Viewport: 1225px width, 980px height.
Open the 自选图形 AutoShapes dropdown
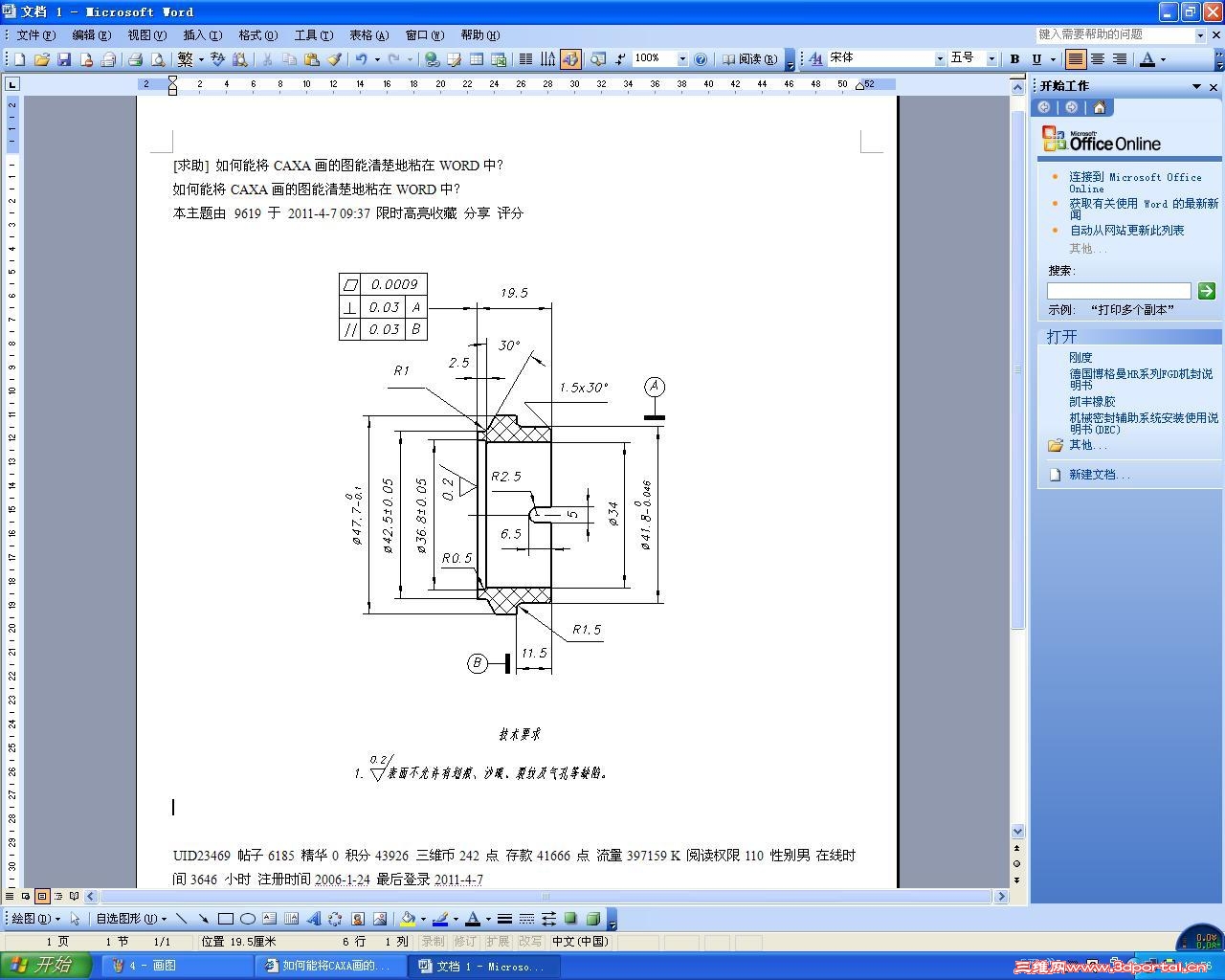(x=131, y=919)
